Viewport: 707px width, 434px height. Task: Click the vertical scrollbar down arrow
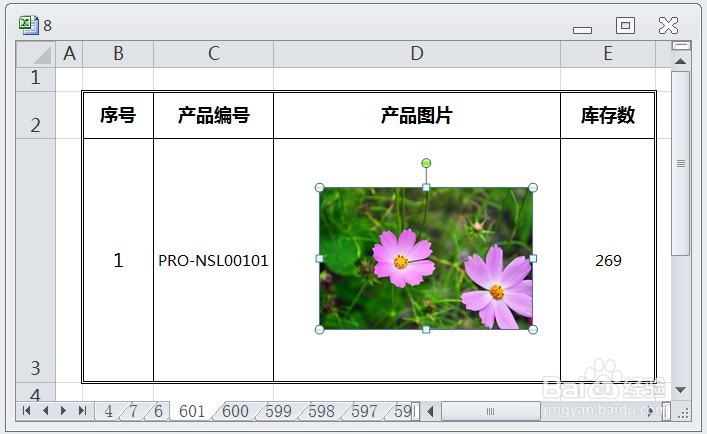pyautogui.click(x=681, y=390)
